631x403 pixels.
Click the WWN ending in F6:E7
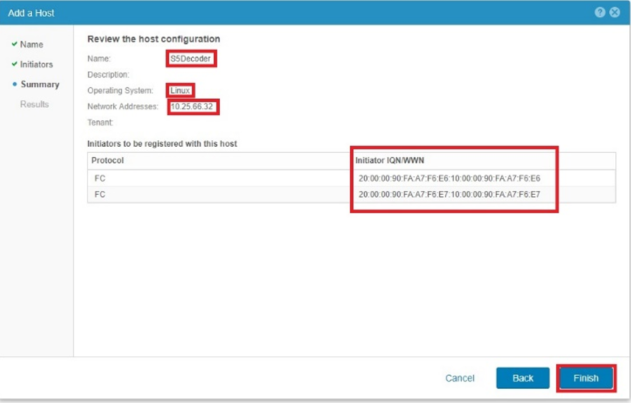click(x=449, y=194)
